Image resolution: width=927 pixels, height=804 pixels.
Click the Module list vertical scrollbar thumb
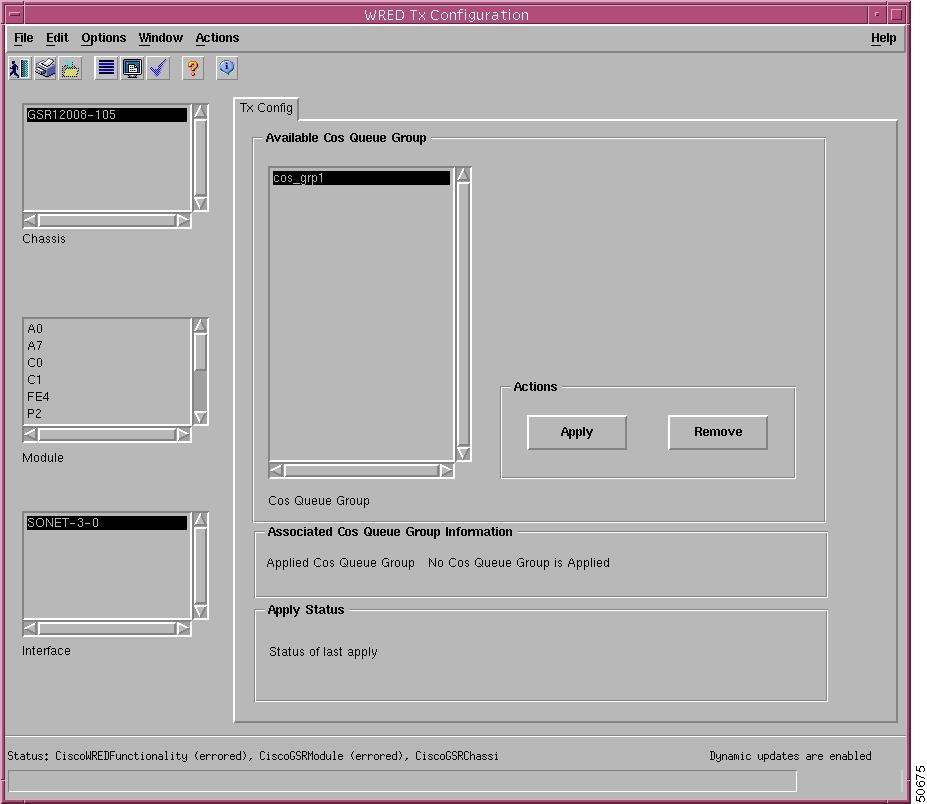coord(200,352)
